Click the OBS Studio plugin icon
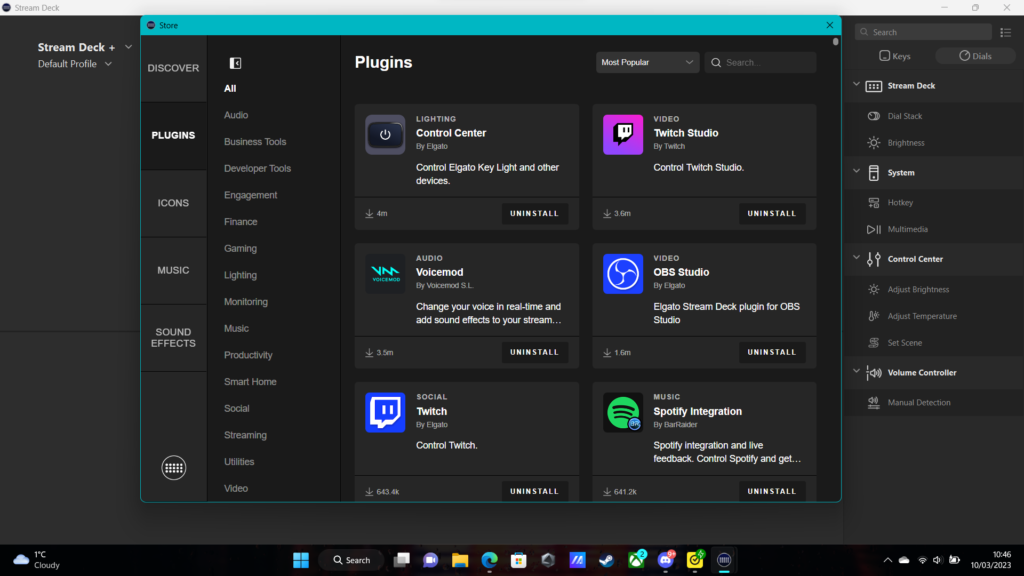 (x=622, y=274)
